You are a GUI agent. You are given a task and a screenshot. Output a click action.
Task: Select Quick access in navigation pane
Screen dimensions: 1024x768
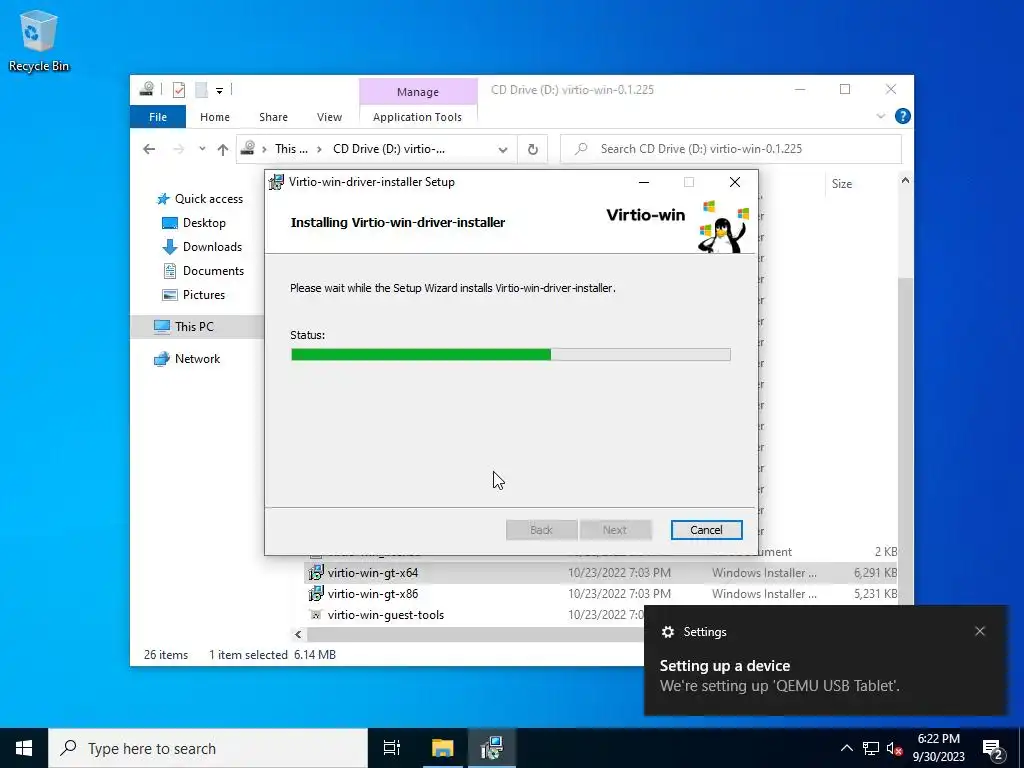tap(200, 199)
